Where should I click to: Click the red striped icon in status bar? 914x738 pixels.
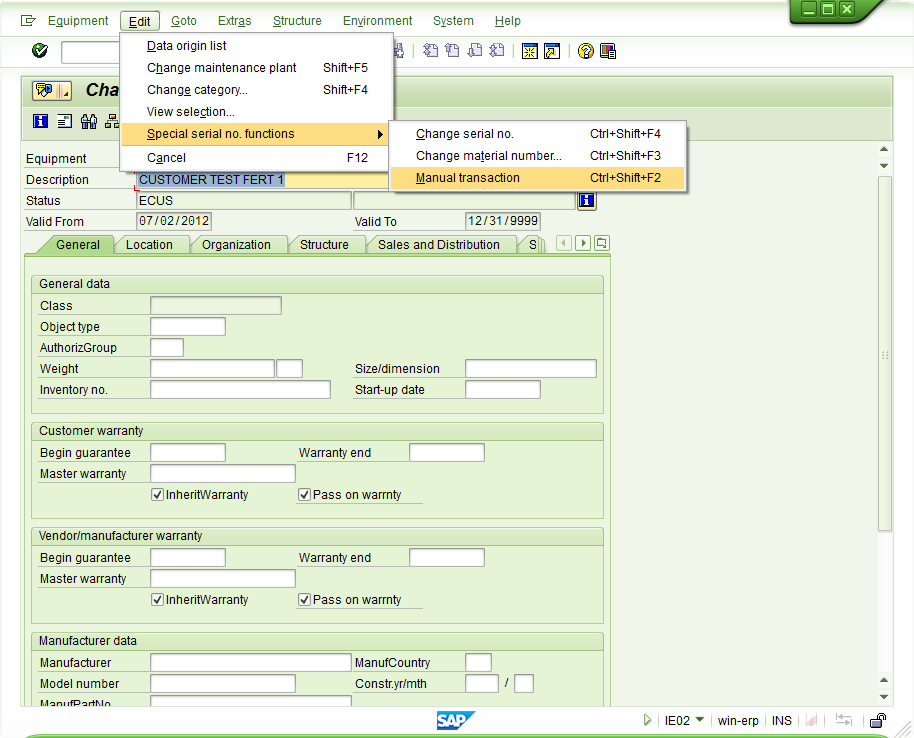811,721
